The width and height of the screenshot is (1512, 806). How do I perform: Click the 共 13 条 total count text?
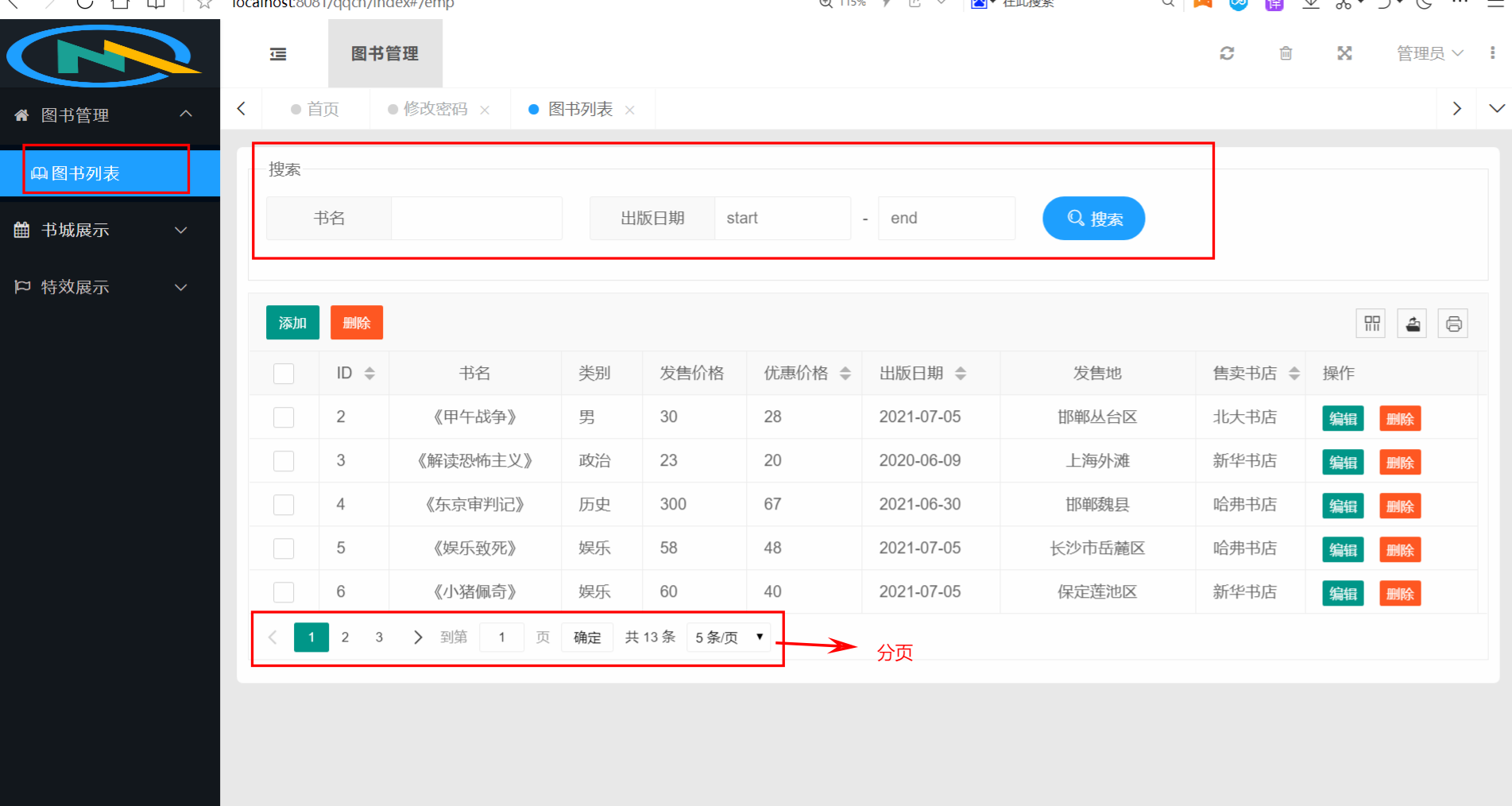click(x=650, y=637)
